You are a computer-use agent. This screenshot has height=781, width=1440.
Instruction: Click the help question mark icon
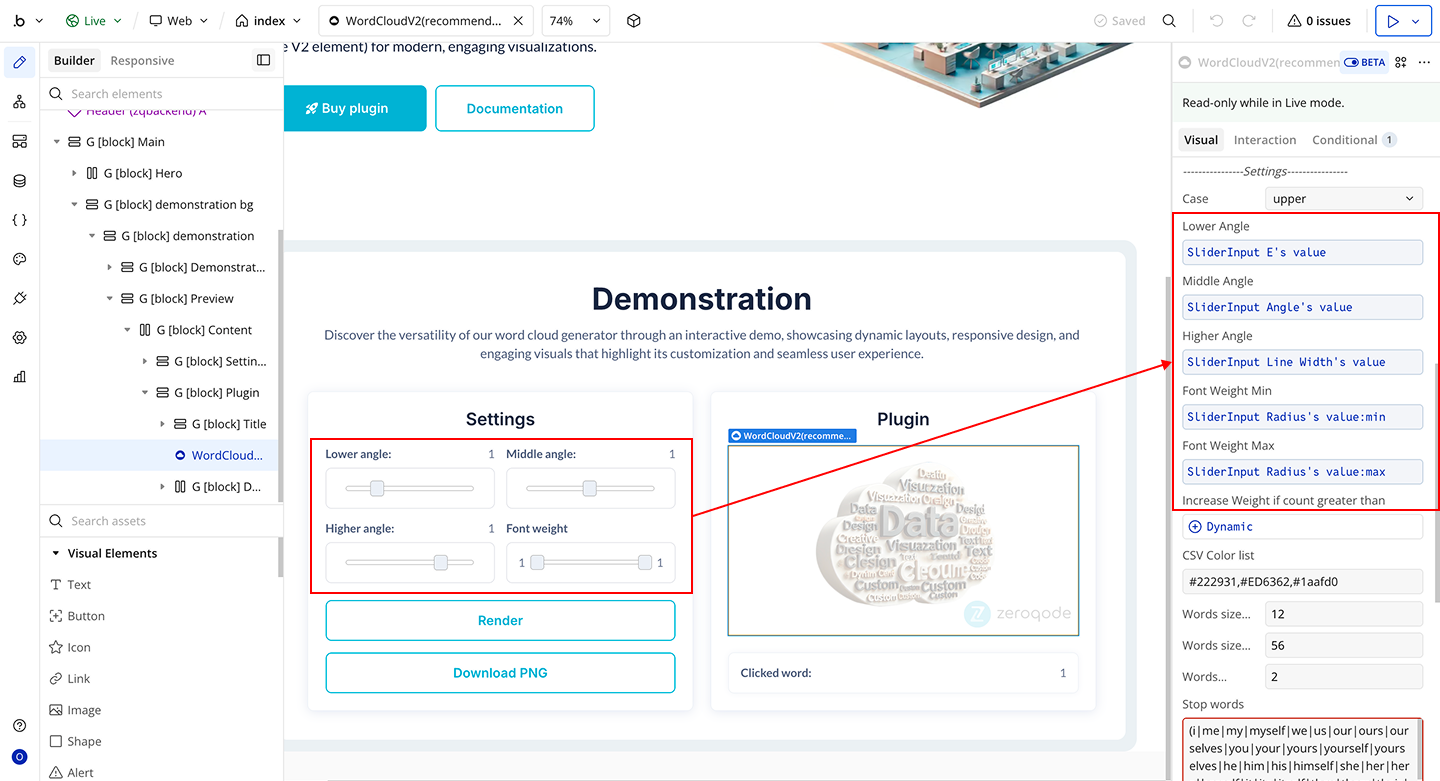(19, 726)
